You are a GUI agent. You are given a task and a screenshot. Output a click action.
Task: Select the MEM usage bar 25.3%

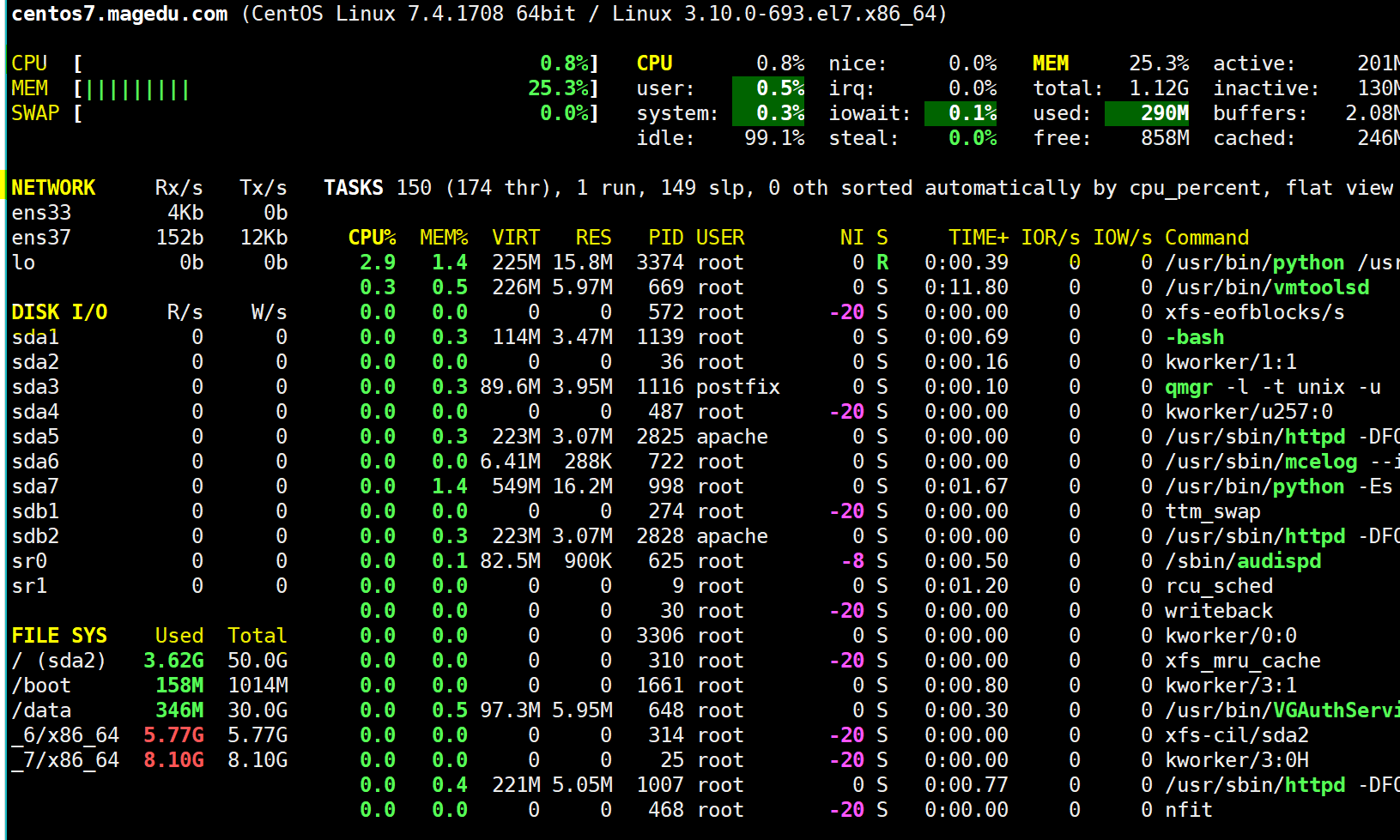(x=306, y=88)
